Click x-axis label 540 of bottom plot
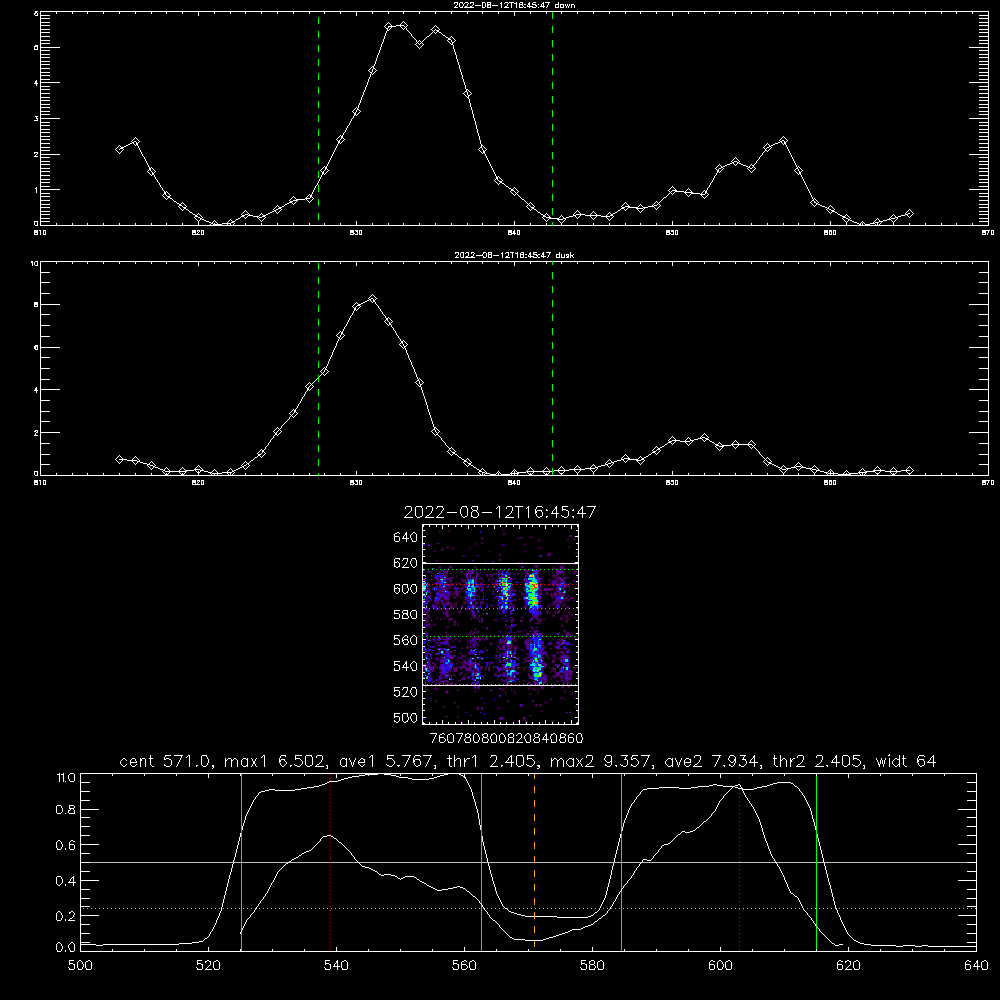This screenshot has width=1000, height=1000. click(336, 966)
